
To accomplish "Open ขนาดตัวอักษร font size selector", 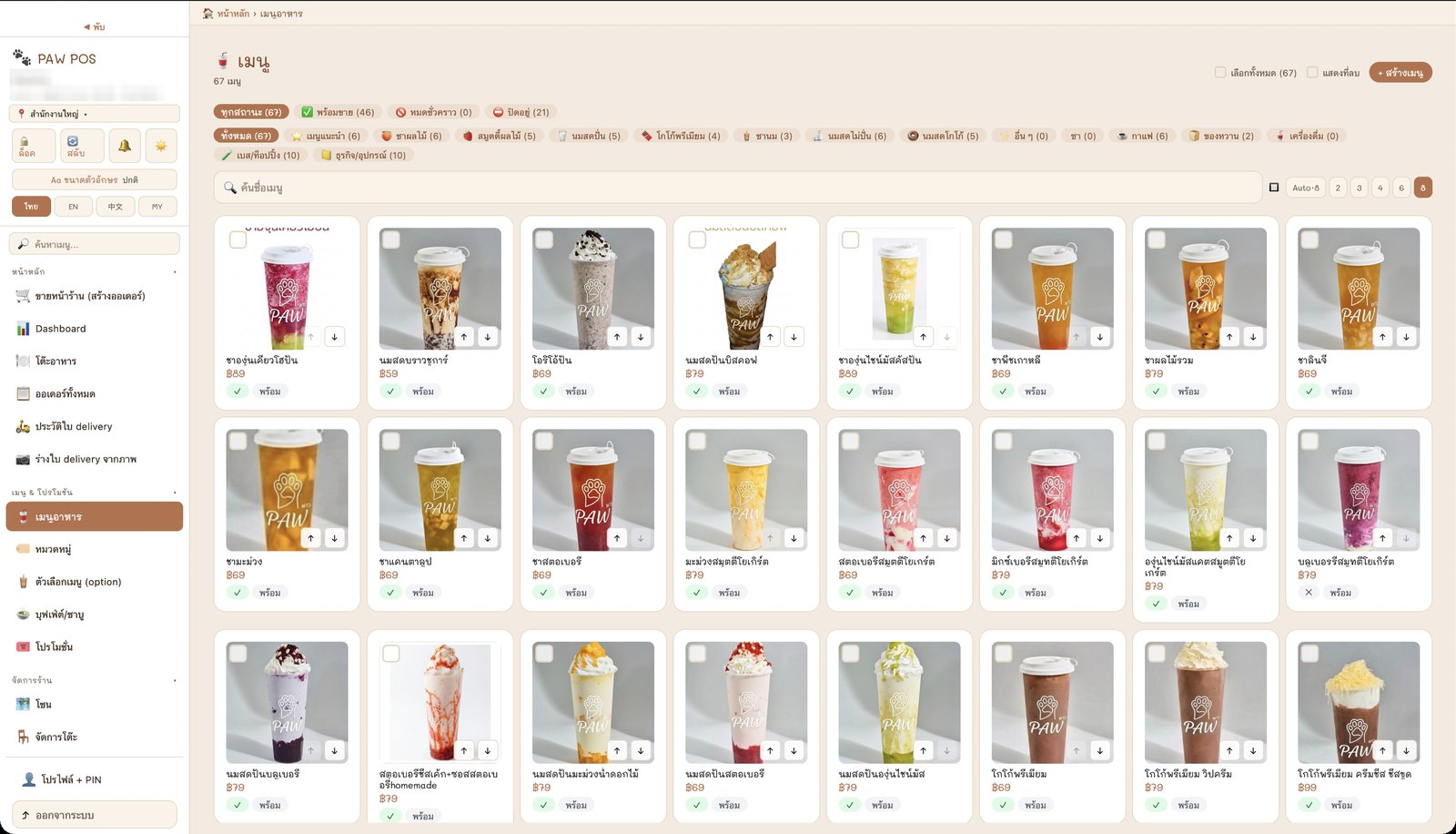I will [x=95, y=179].
